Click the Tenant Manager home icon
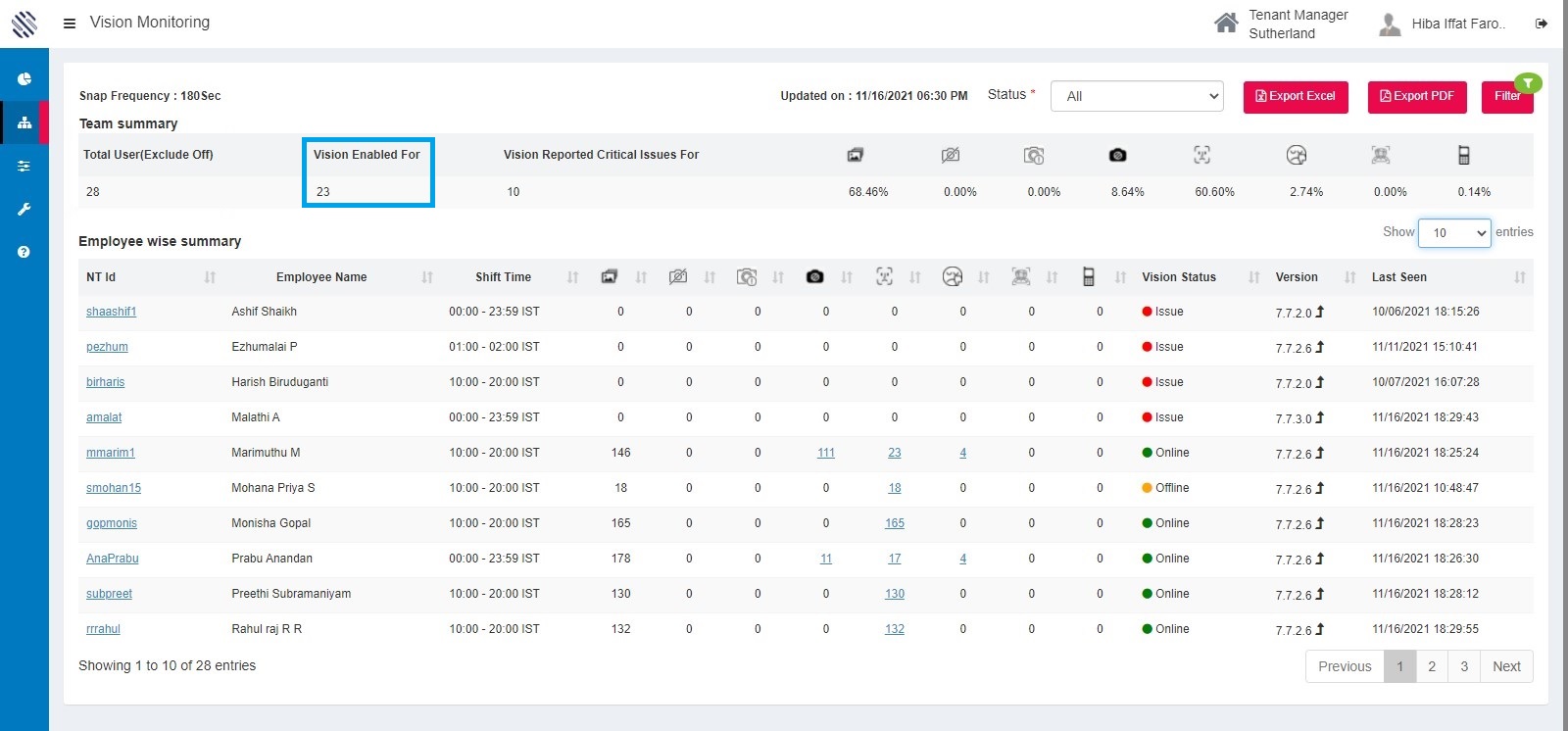Screen dimensions: 1568x731 click(1226, 23)
